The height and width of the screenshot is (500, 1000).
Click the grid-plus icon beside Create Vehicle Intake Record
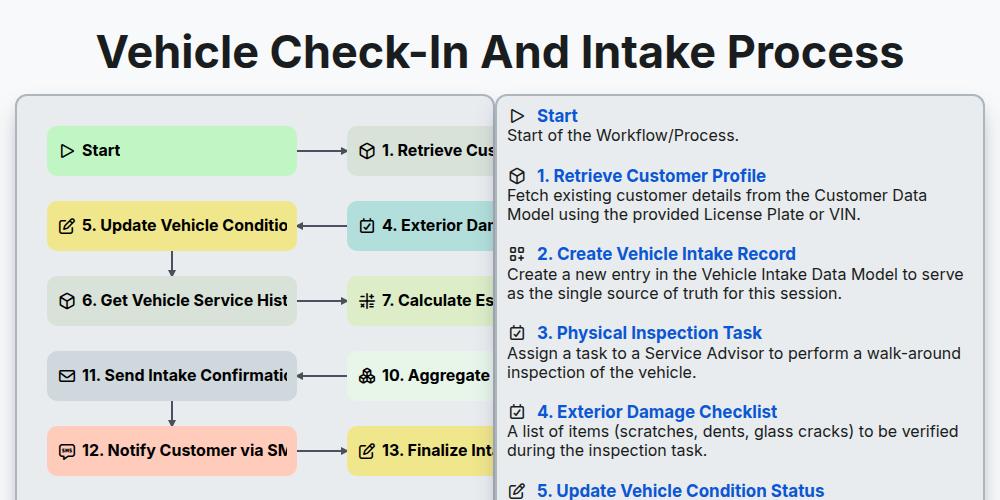tap(517, 254)
